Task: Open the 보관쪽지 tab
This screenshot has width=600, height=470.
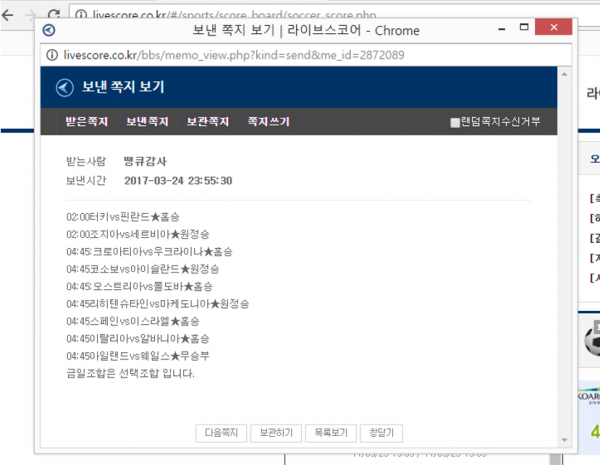Action: tap(208, 122)
